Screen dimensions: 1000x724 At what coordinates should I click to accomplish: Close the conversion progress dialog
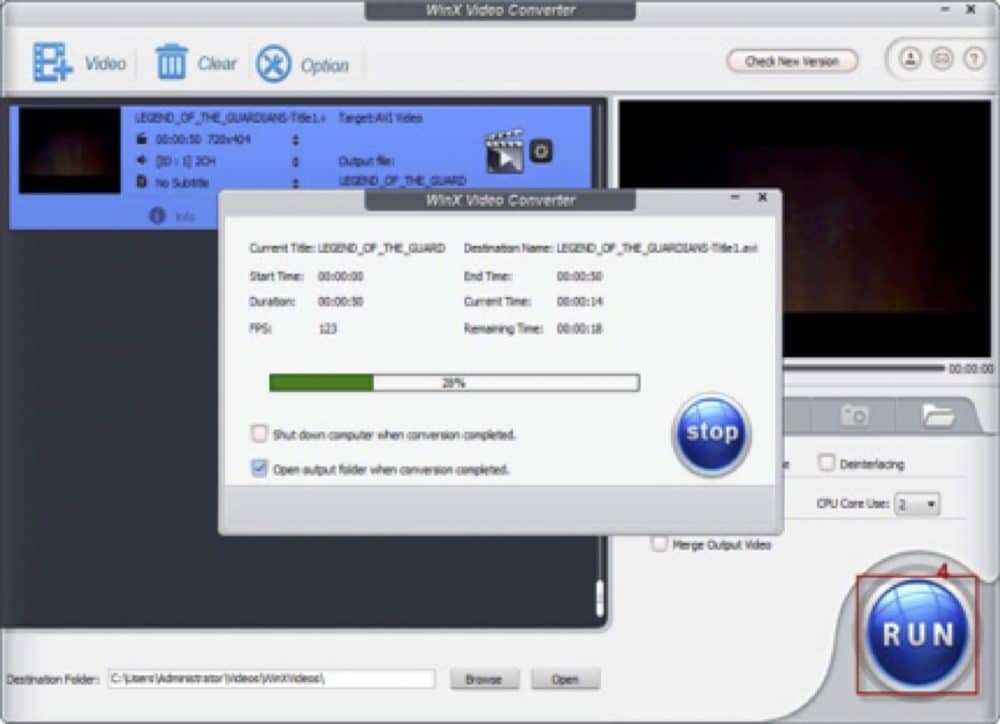(762, 197)
